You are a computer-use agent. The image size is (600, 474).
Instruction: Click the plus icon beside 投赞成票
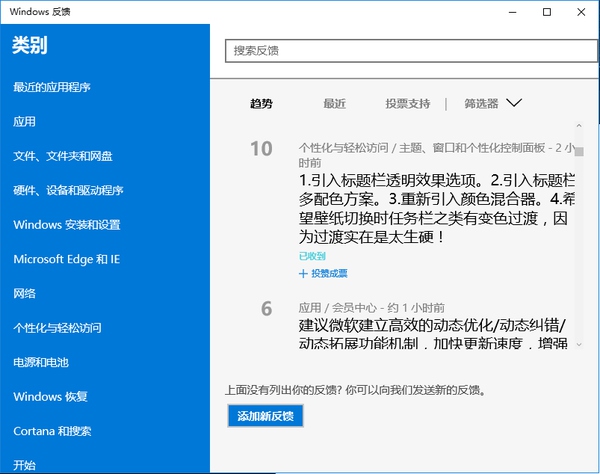[303, 273]
